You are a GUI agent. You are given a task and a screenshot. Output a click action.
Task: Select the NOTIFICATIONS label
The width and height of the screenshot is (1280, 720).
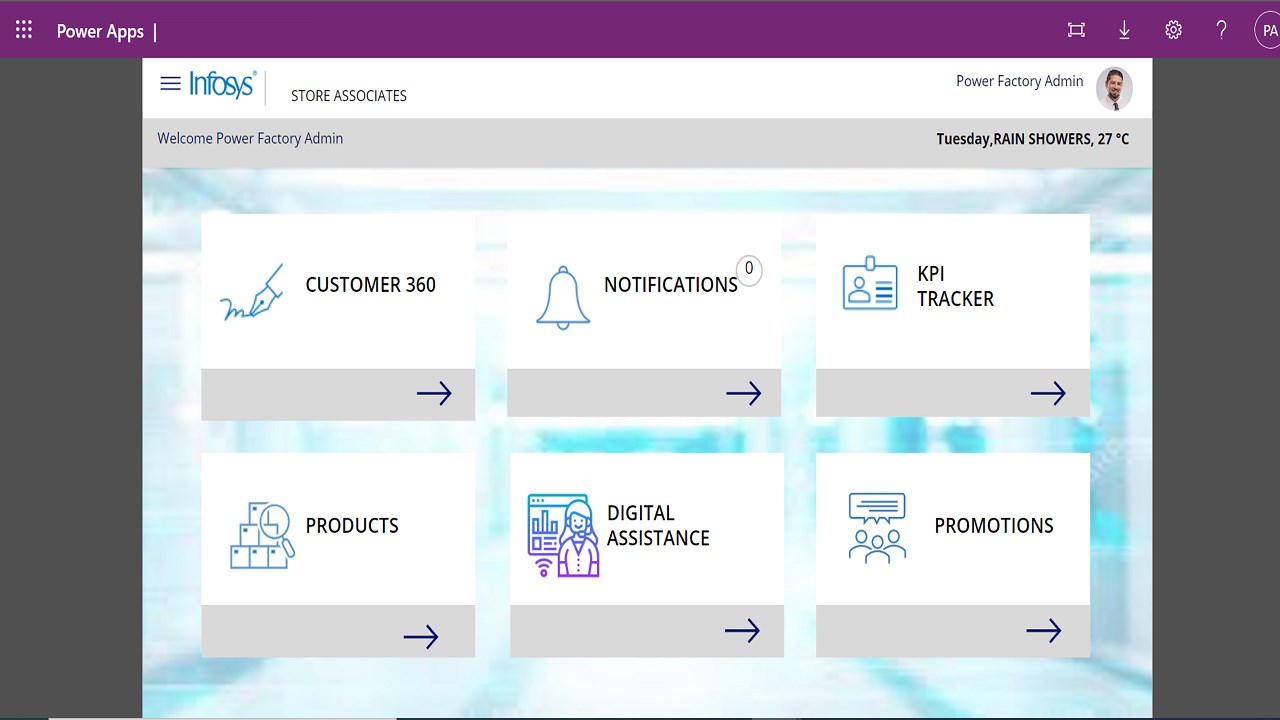tap(670, 285)
